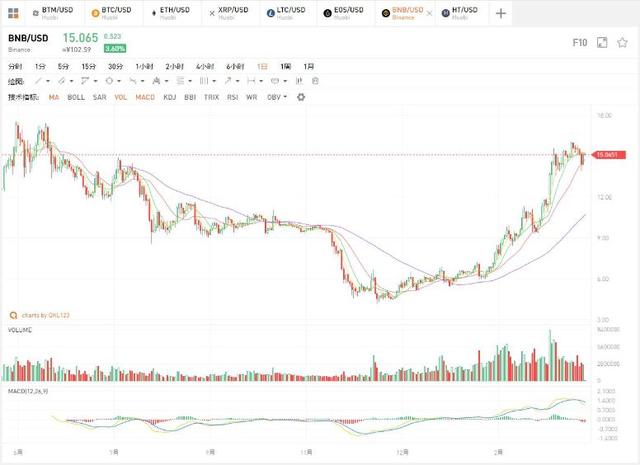The width and height of the screenshot is (640, 465).
Task: Expand the arrow tool options
Action: pyautogui.click(x=238, y=81)
